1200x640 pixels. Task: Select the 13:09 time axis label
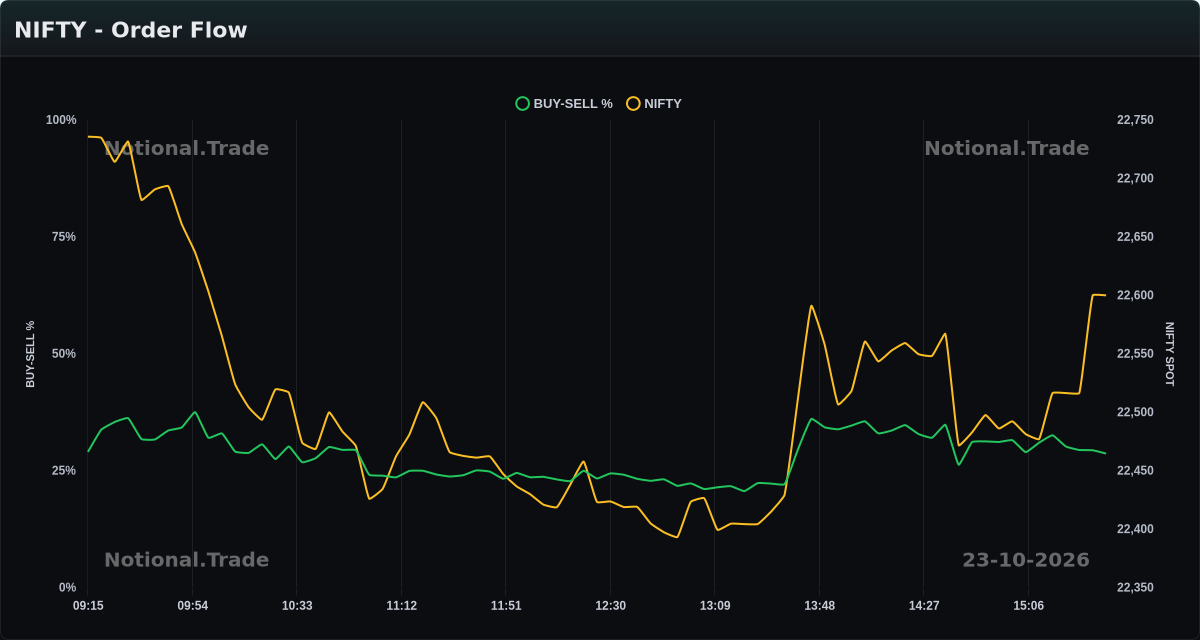pyautogui.click(x=714, y=606)
